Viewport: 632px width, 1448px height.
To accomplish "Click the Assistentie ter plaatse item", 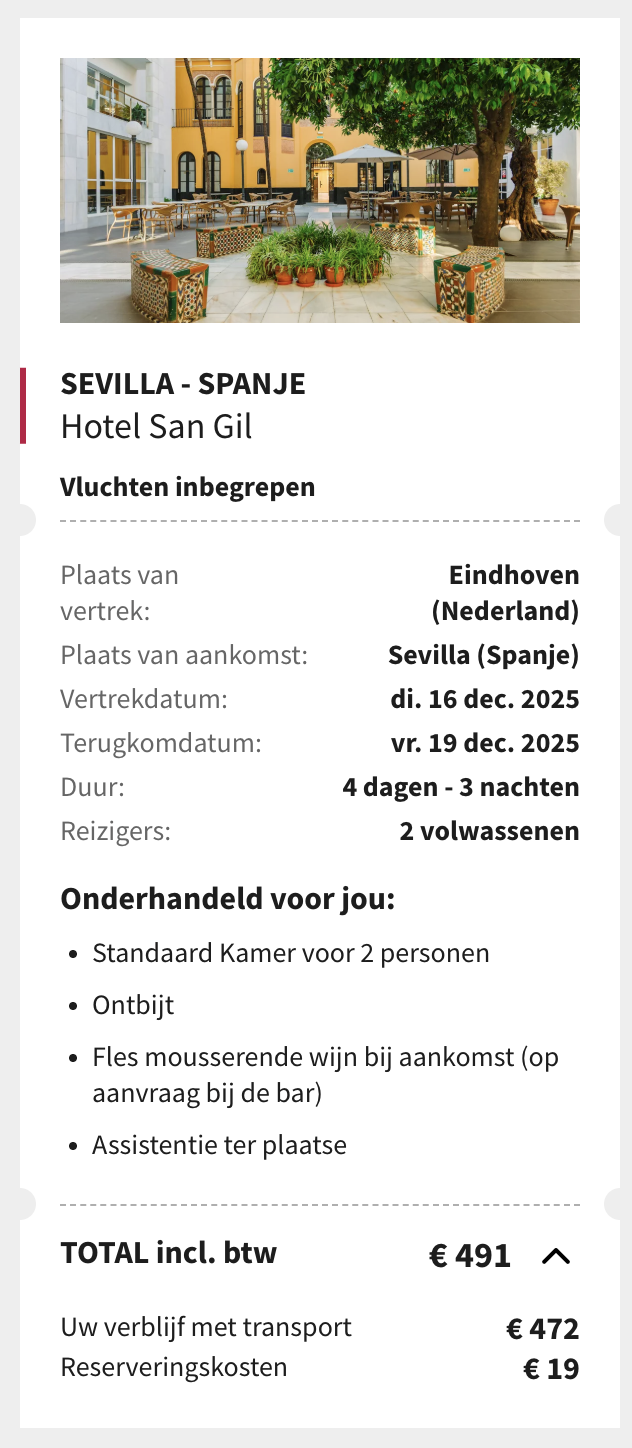I will tap(219, 1145).
